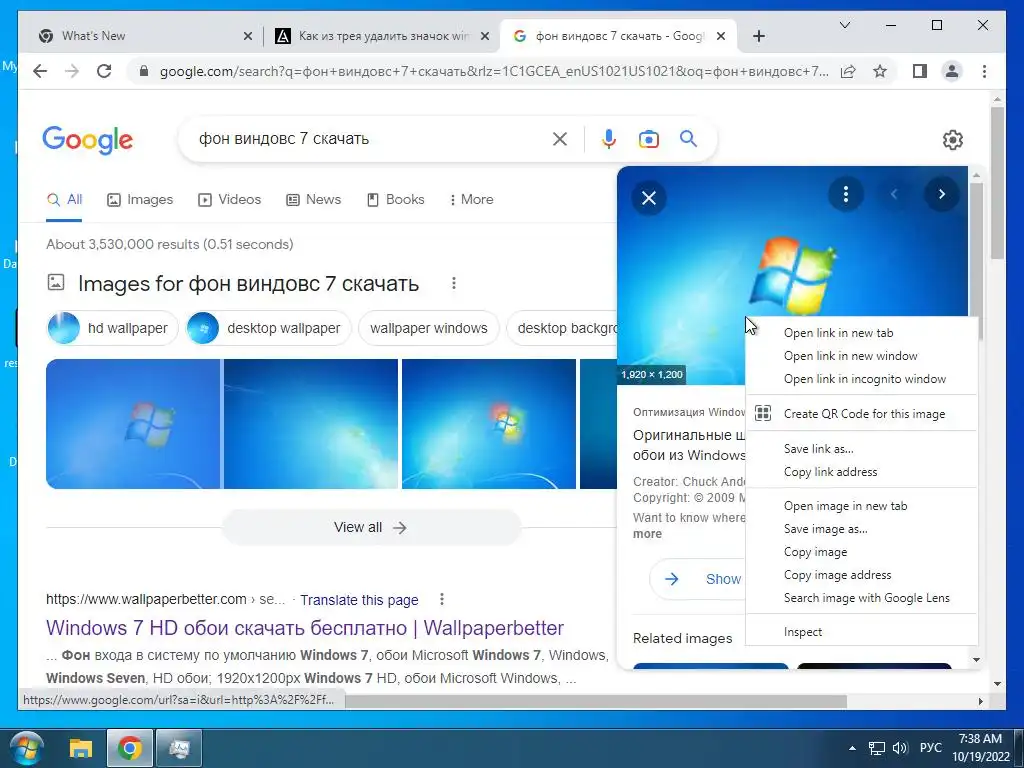Open File Explorer from taskbar
This screenshot has height=768, width=1024.
click(80, 748)
